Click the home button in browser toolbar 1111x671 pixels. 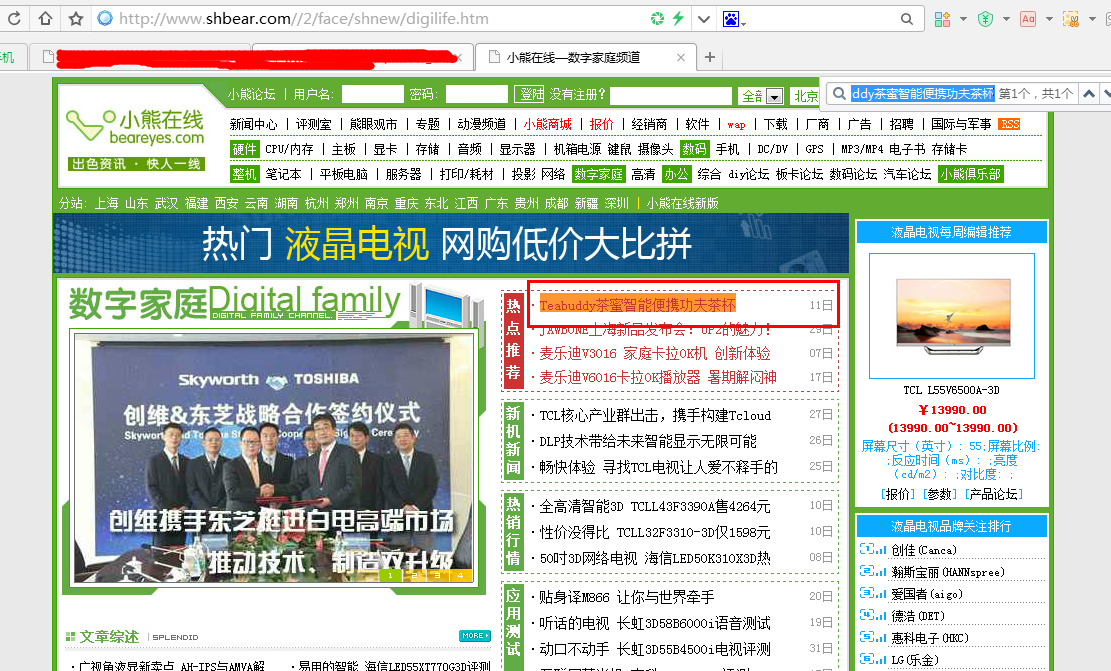(45, 18)
